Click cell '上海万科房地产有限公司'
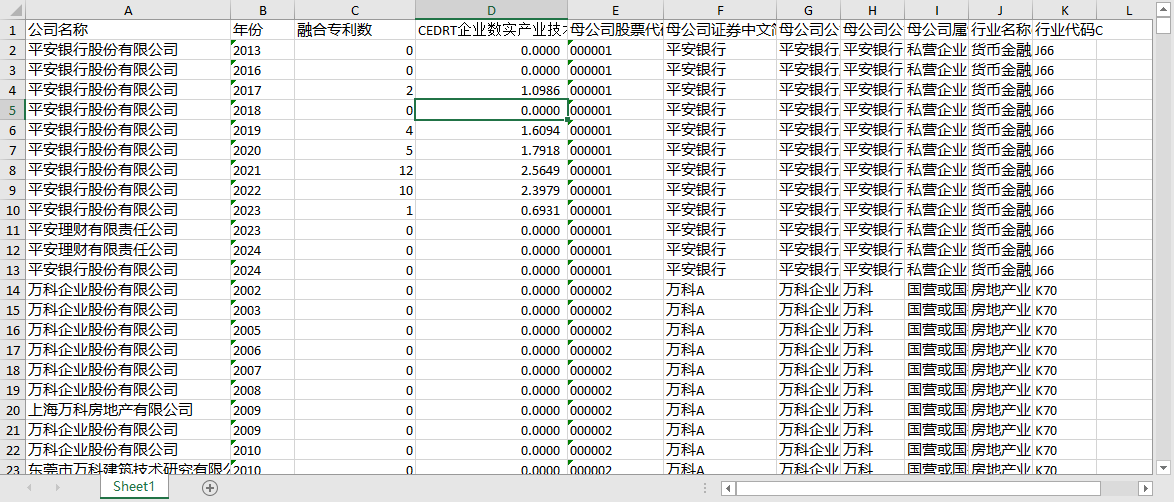The image size is (1174, 502). tap(128, 410)
